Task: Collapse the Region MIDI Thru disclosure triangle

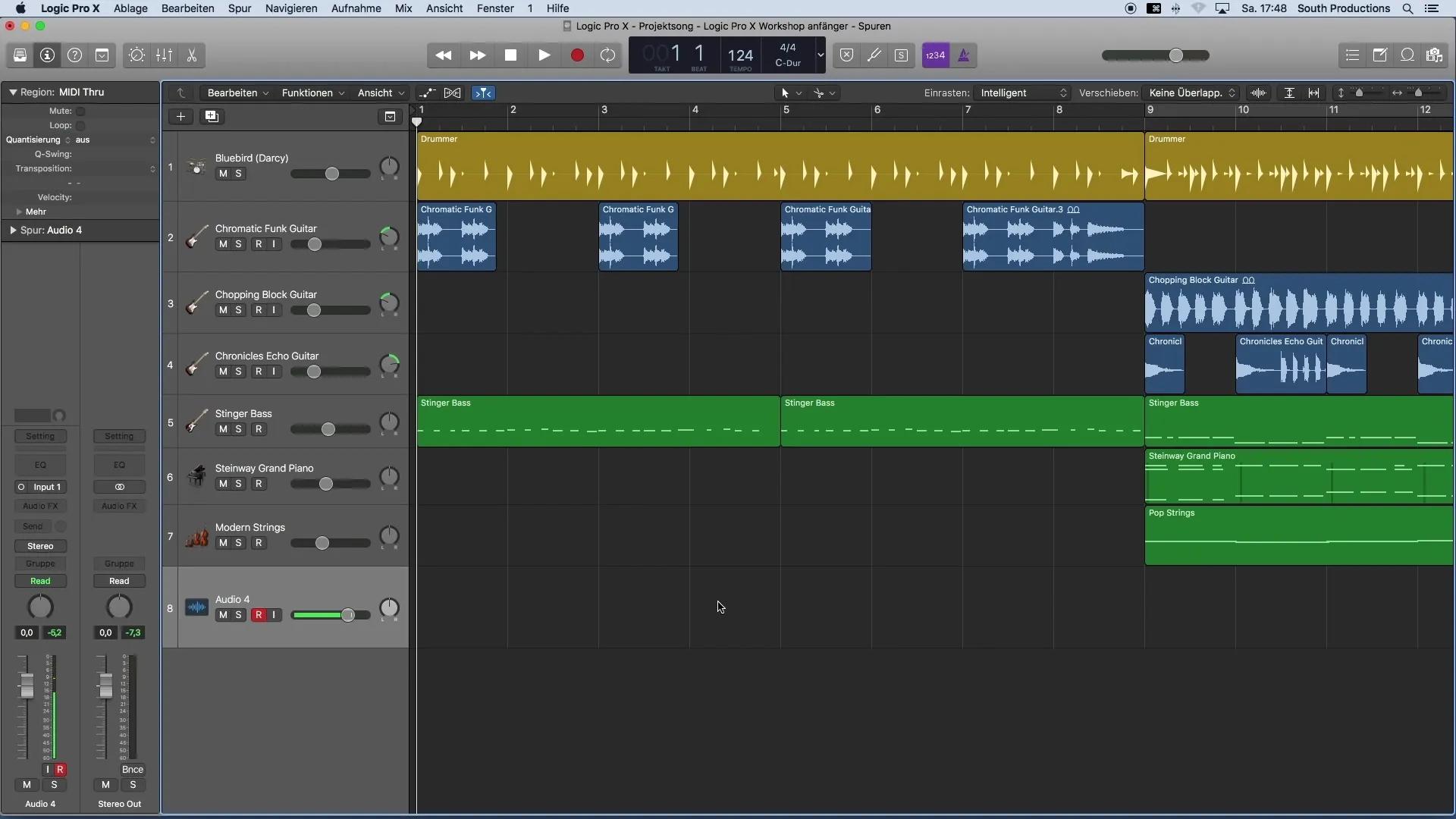Action: coord(13,93)
